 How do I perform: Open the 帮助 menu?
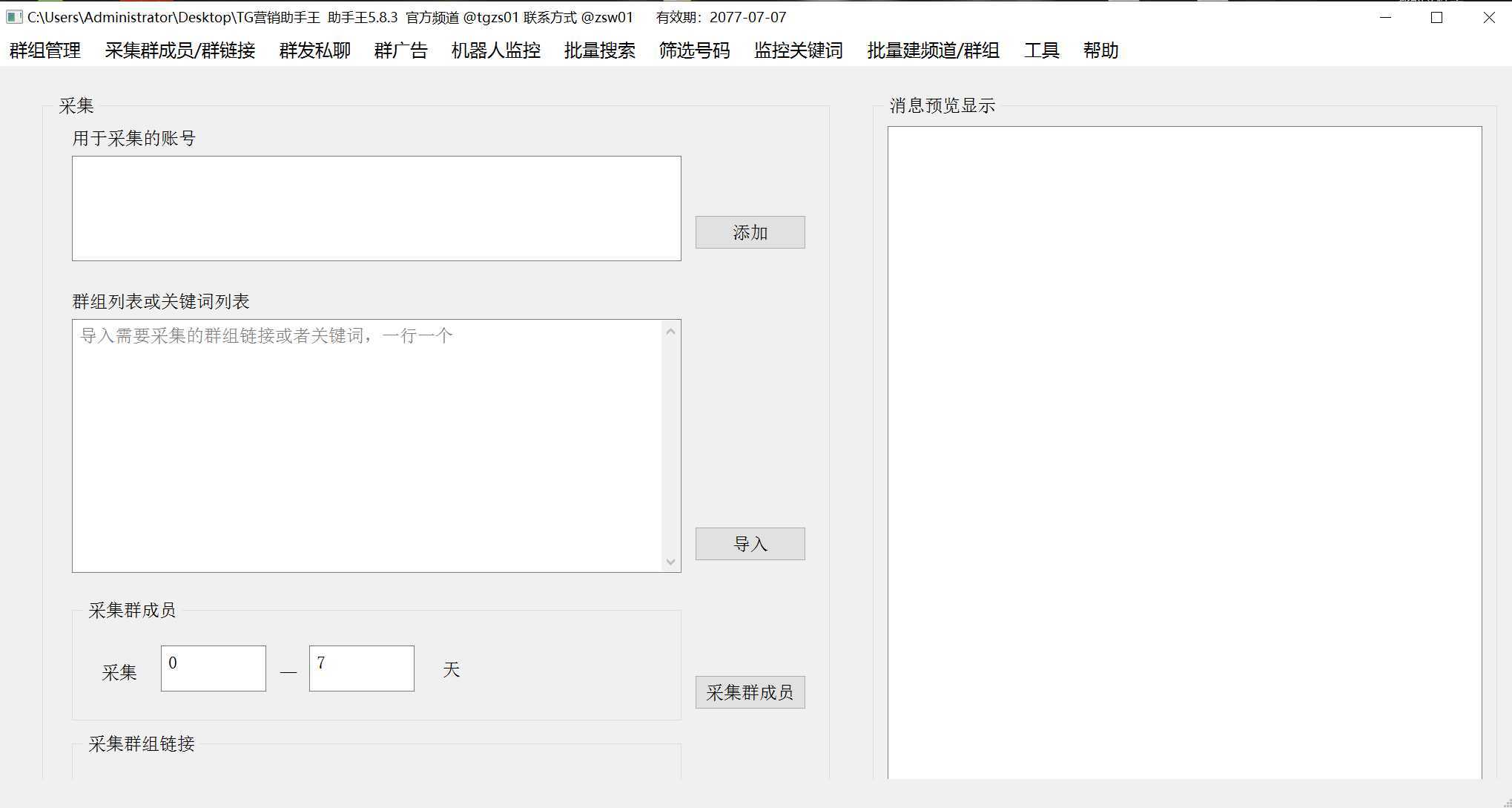(1100, 50)
